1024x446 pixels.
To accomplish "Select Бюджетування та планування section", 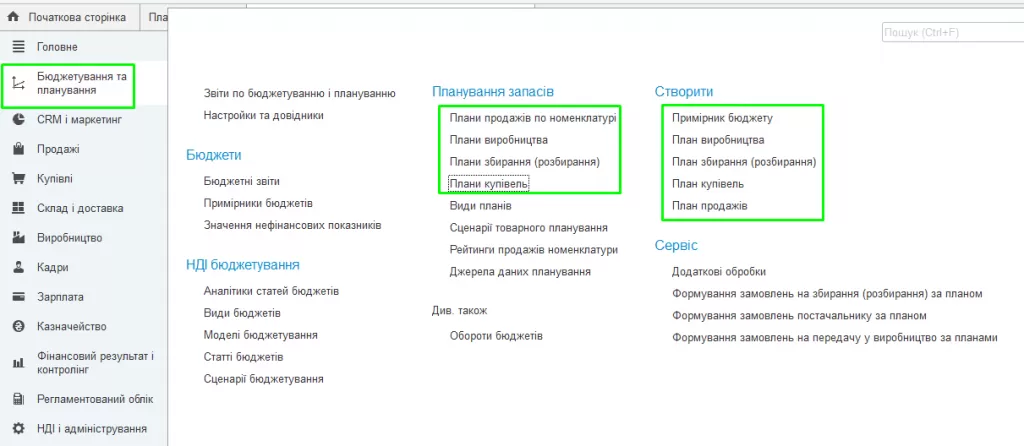I will [x=84, y=84].
